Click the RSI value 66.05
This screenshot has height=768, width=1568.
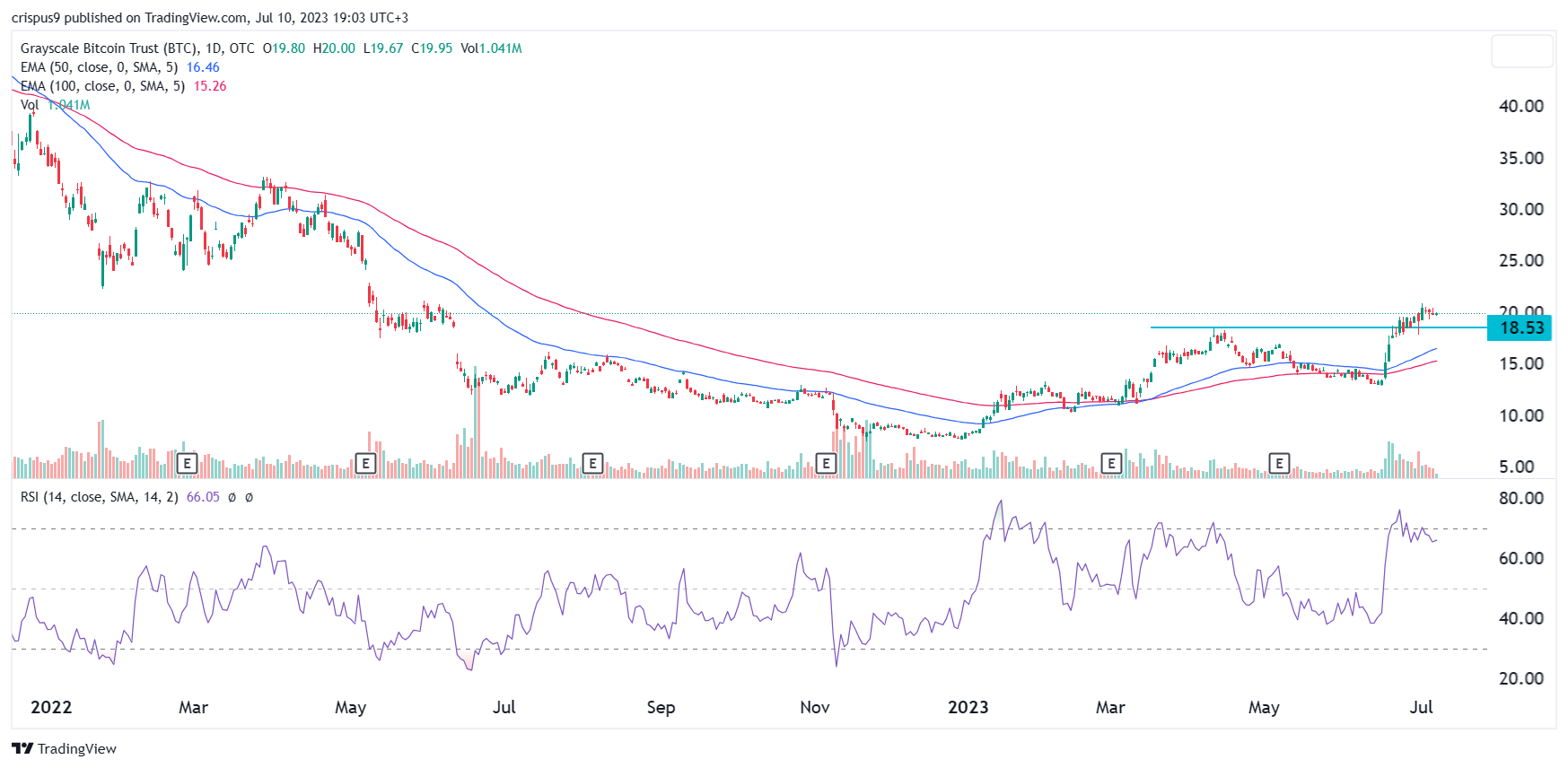(x=203, y=497)
